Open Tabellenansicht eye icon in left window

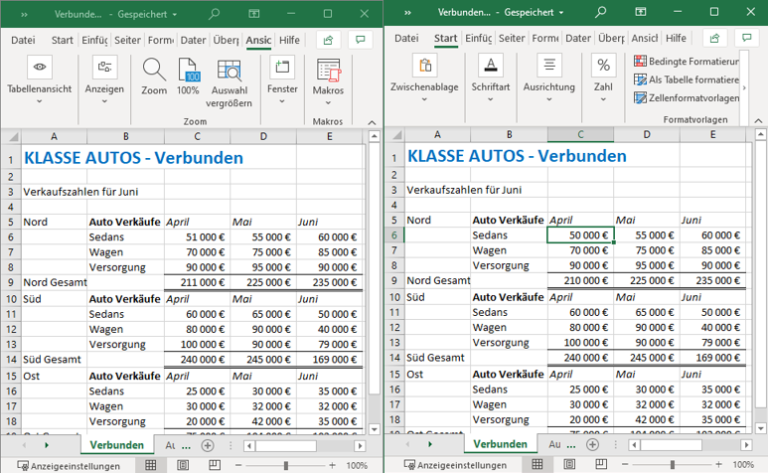[x=40, y=67]
